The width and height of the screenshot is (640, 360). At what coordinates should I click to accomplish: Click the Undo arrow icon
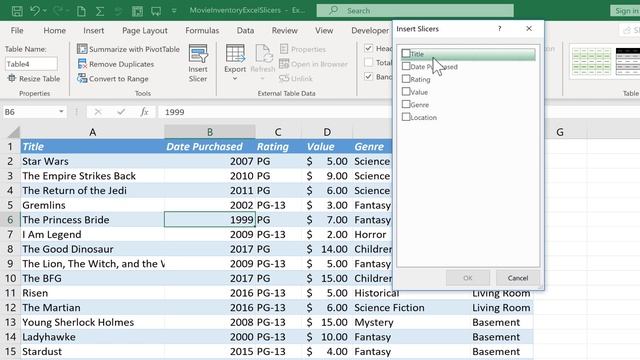pyautogui.click(x=35, y=11)
